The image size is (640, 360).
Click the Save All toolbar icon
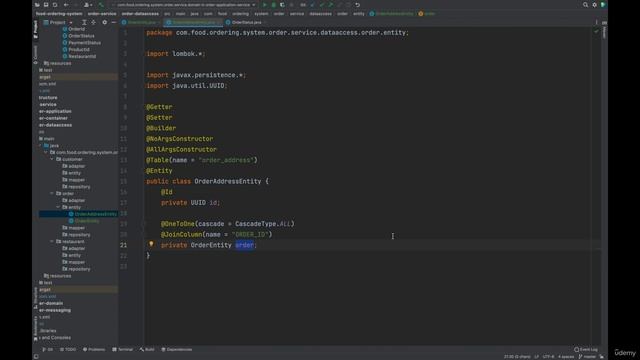click(46, 5)
